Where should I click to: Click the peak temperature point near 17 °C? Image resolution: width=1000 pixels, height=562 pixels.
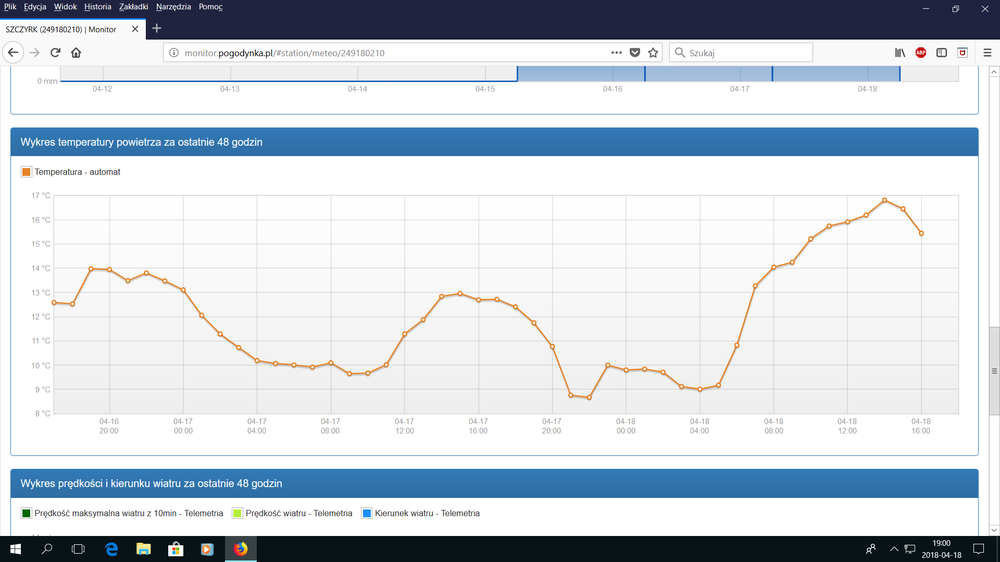point(885,200)
